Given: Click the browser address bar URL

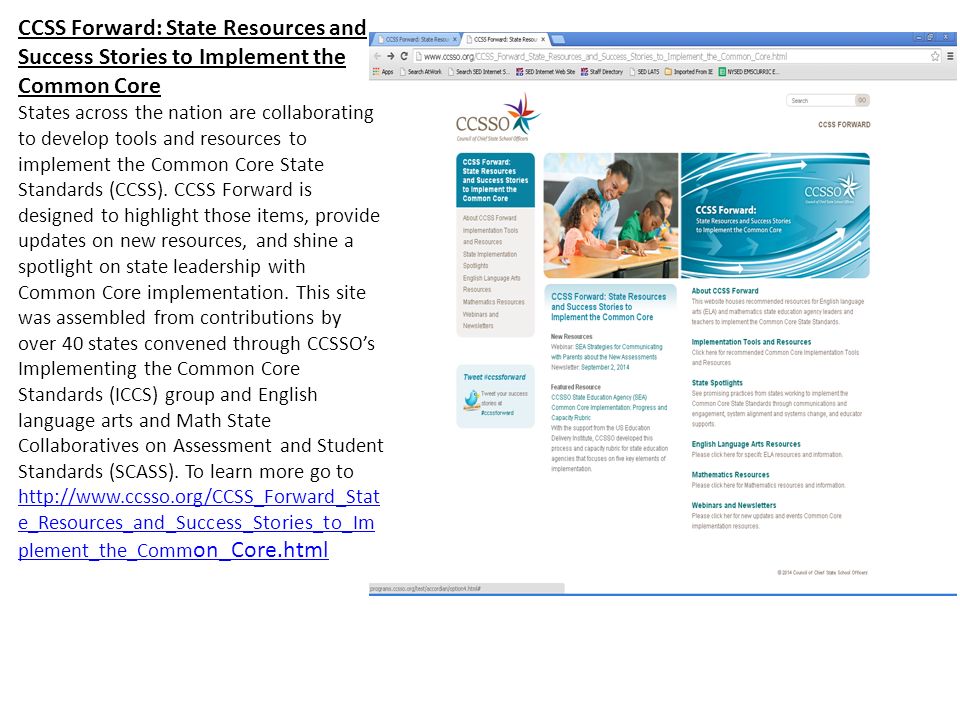Looking at the screenshot, I should click(605, 56).
